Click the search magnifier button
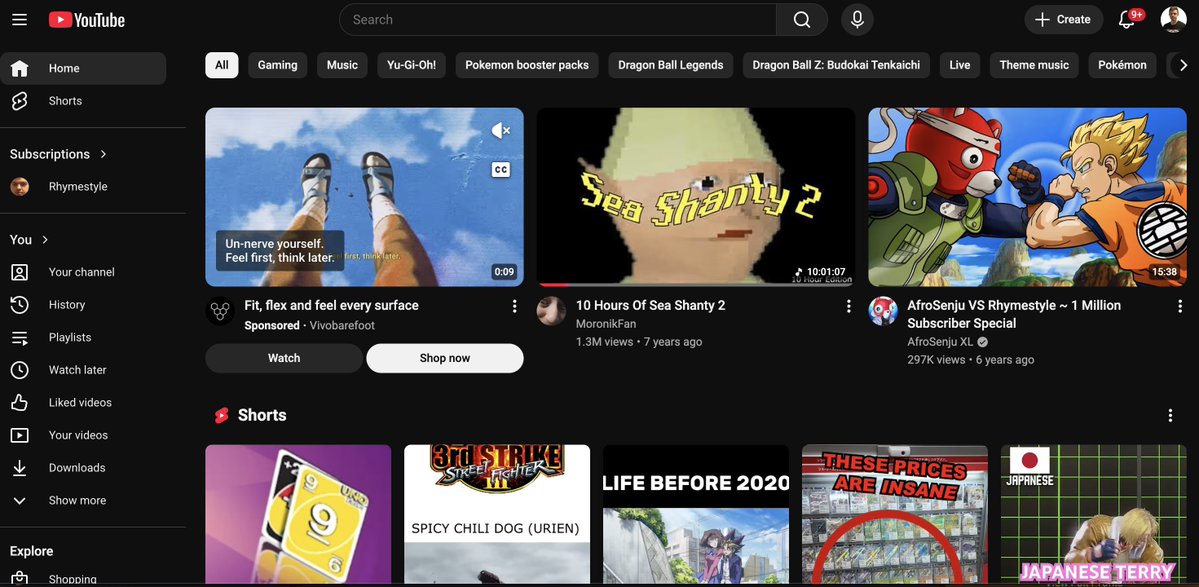The height and width of the screenshot is (587, 1199). [801, 20]
